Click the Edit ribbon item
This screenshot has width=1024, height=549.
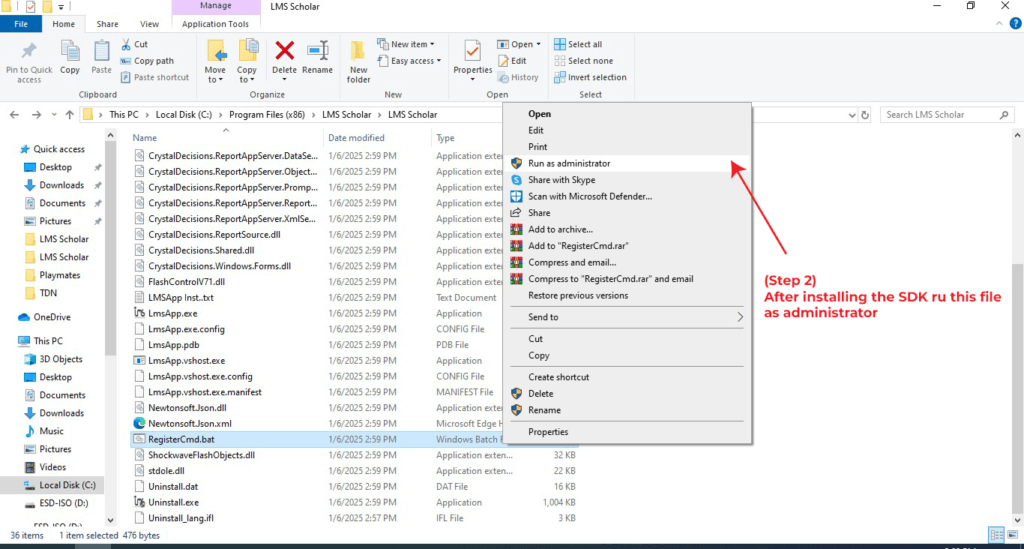point(512,61)
